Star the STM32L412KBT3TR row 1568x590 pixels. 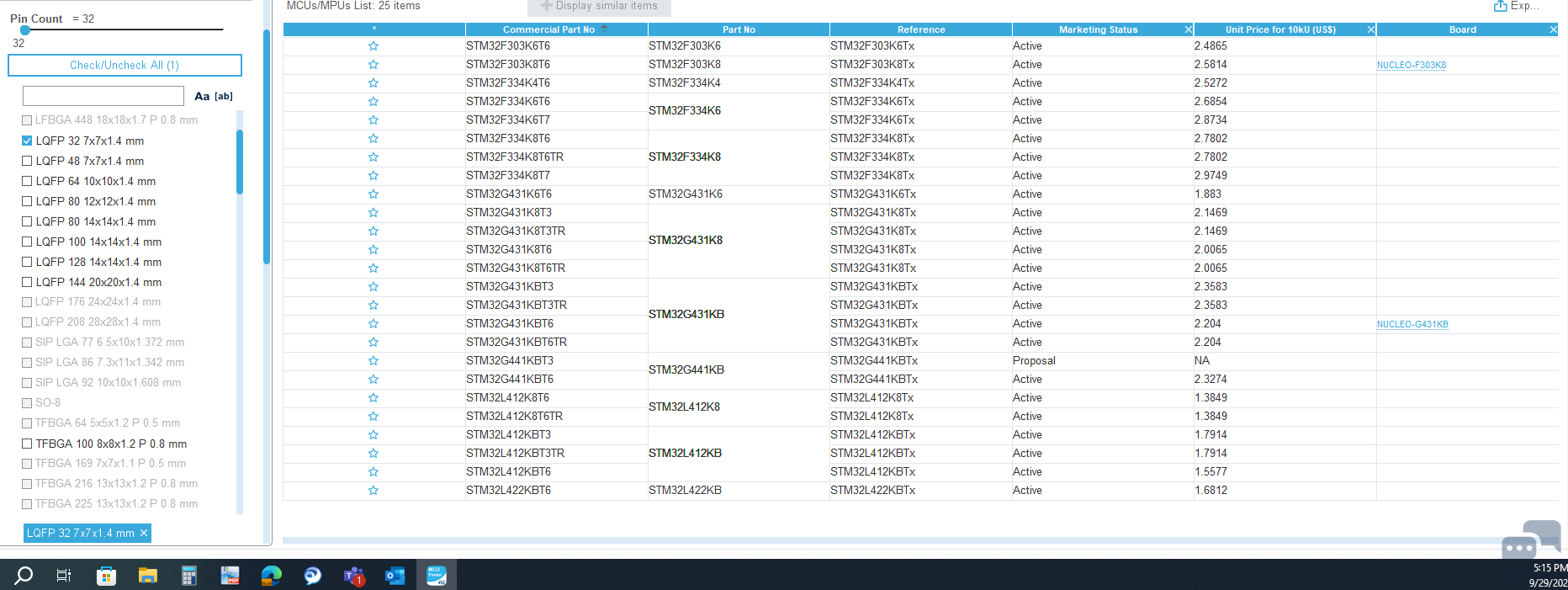(373, 454)
